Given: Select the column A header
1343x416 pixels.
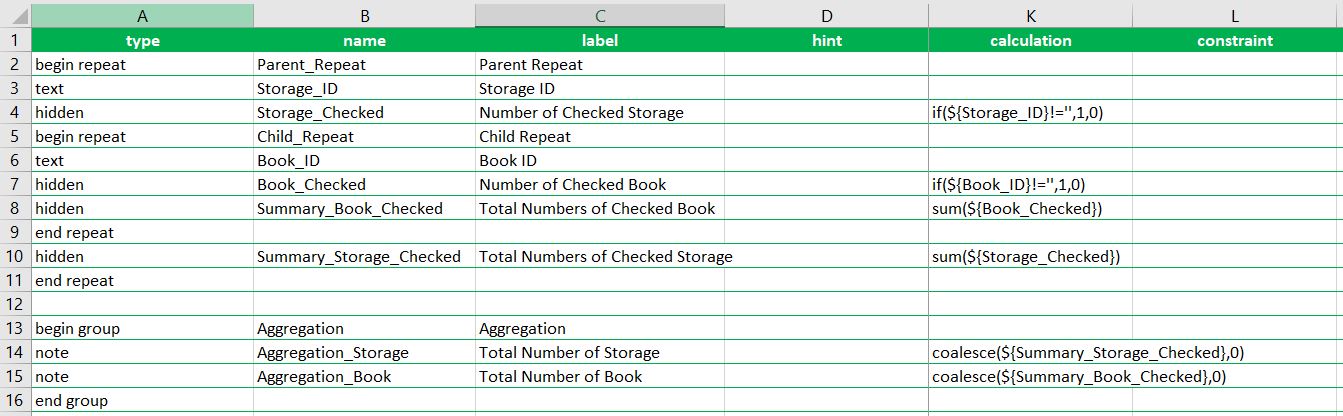Looking at the screenshot, I should coord(142,15).
